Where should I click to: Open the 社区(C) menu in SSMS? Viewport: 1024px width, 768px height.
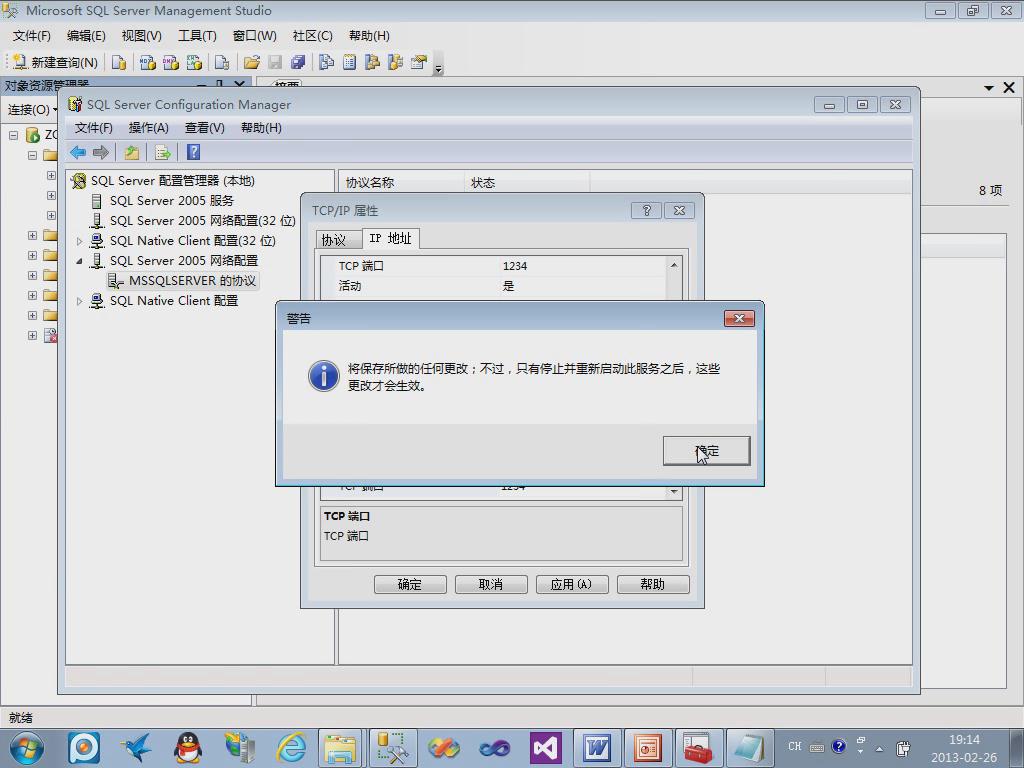pos(312,35)
